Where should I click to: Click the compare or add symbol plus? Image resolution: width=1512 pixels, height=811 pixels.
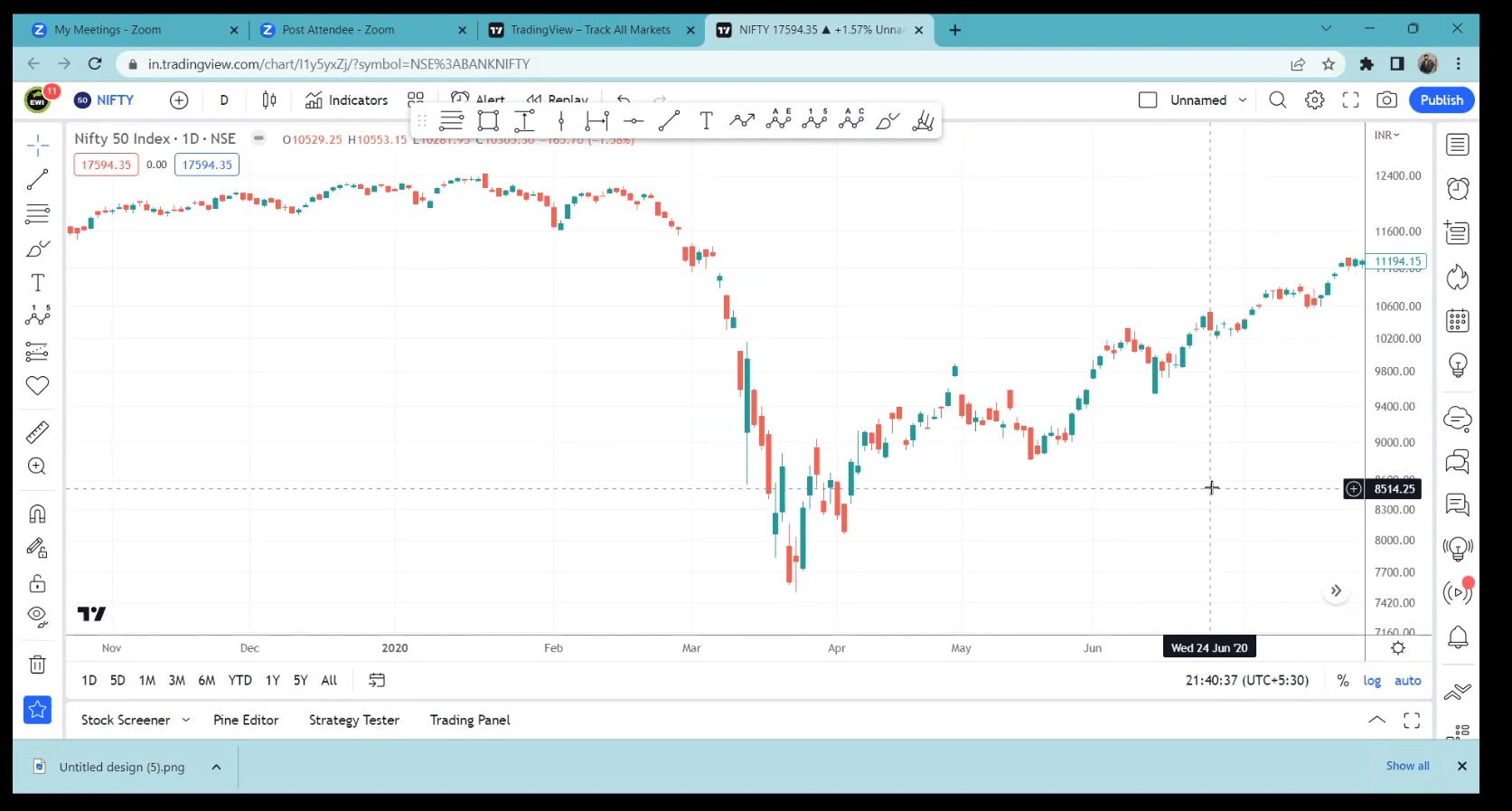tap(179, 100)
